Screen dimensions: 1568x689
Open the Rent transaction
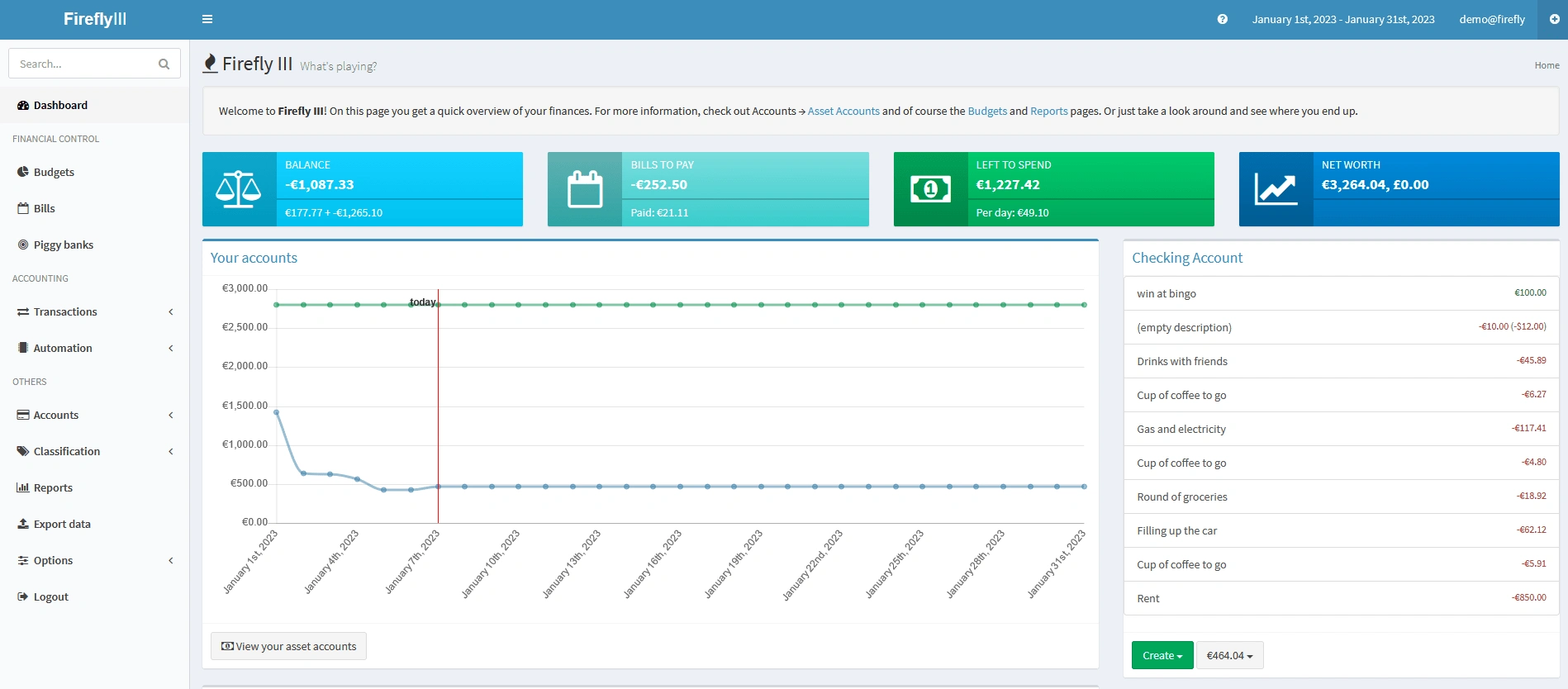[x=1147, y=598]
